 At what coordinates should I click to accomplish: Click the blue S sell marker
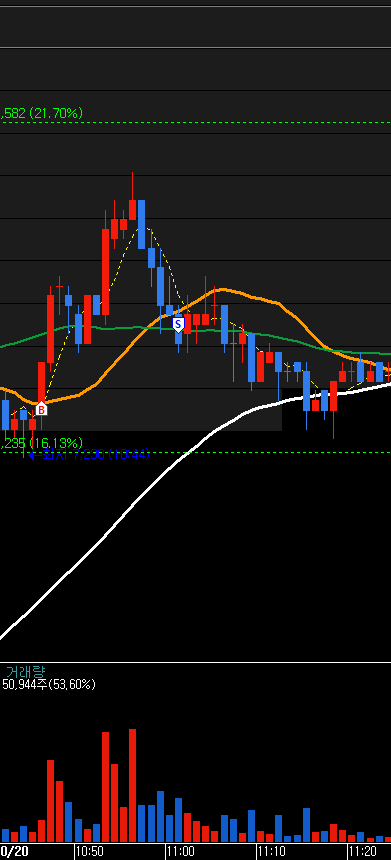(x=178, y=325)
